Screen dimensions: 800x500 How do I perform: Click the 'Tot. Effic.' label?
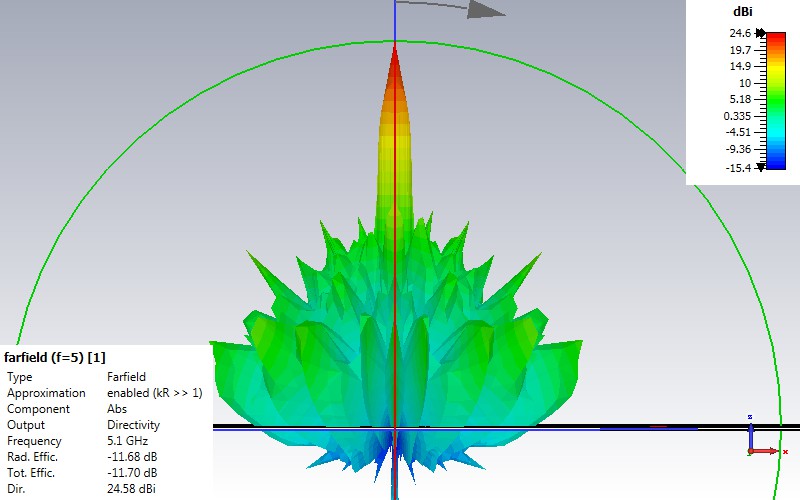(x=31, y=473)
